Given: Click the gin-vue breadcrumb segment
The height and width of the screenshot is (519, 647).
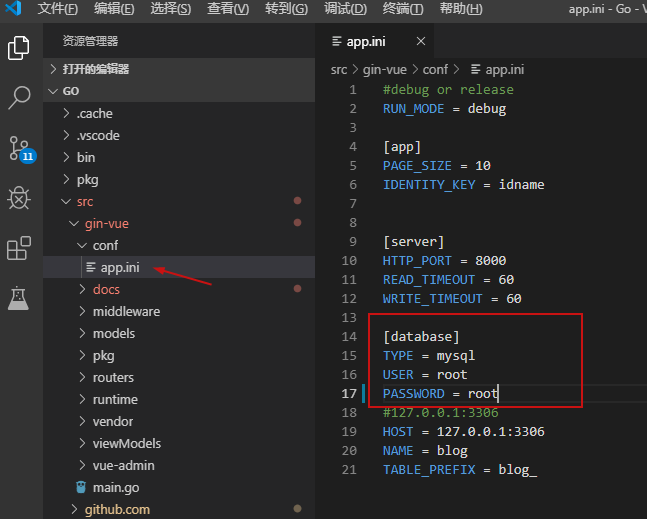Looking at the screenshot, I should 384,70.
